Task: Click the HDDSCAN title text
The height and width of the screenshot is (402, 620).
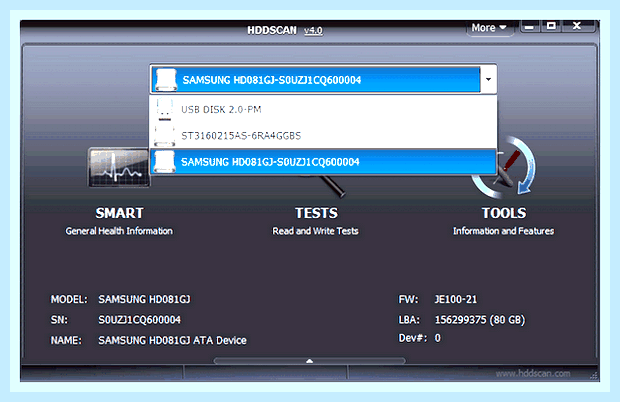Action: pos(272,30)
